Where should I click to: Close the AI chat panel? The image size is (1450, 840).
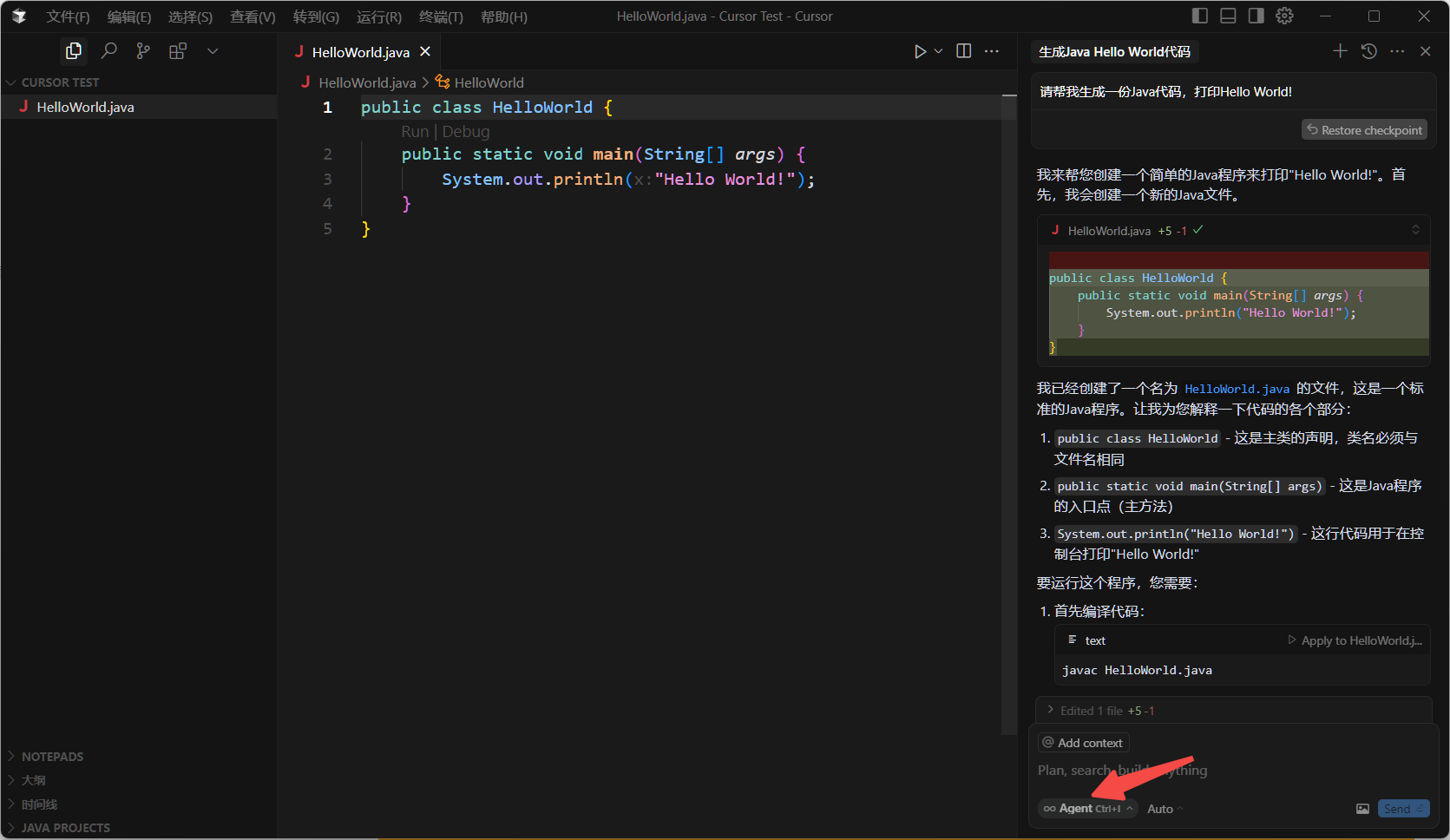click(1425, 51)
